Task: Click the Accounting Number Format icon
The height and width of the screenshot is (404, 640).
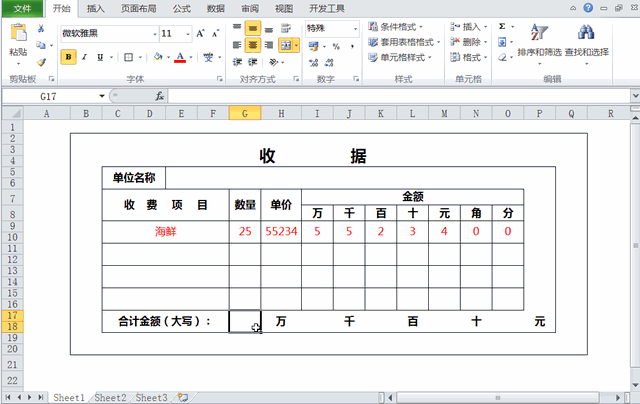Action: coord(313,46)
